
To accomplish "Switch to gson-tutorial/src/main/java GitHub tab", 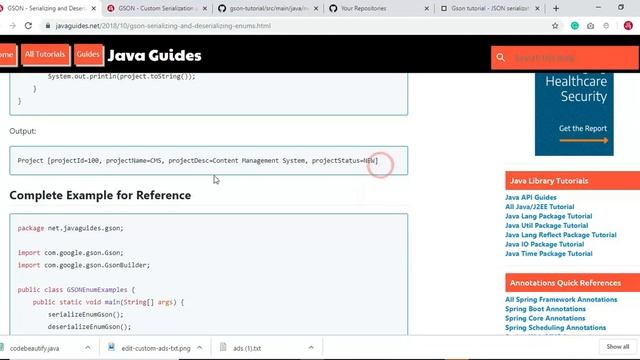I will click(x=268, y=8).
